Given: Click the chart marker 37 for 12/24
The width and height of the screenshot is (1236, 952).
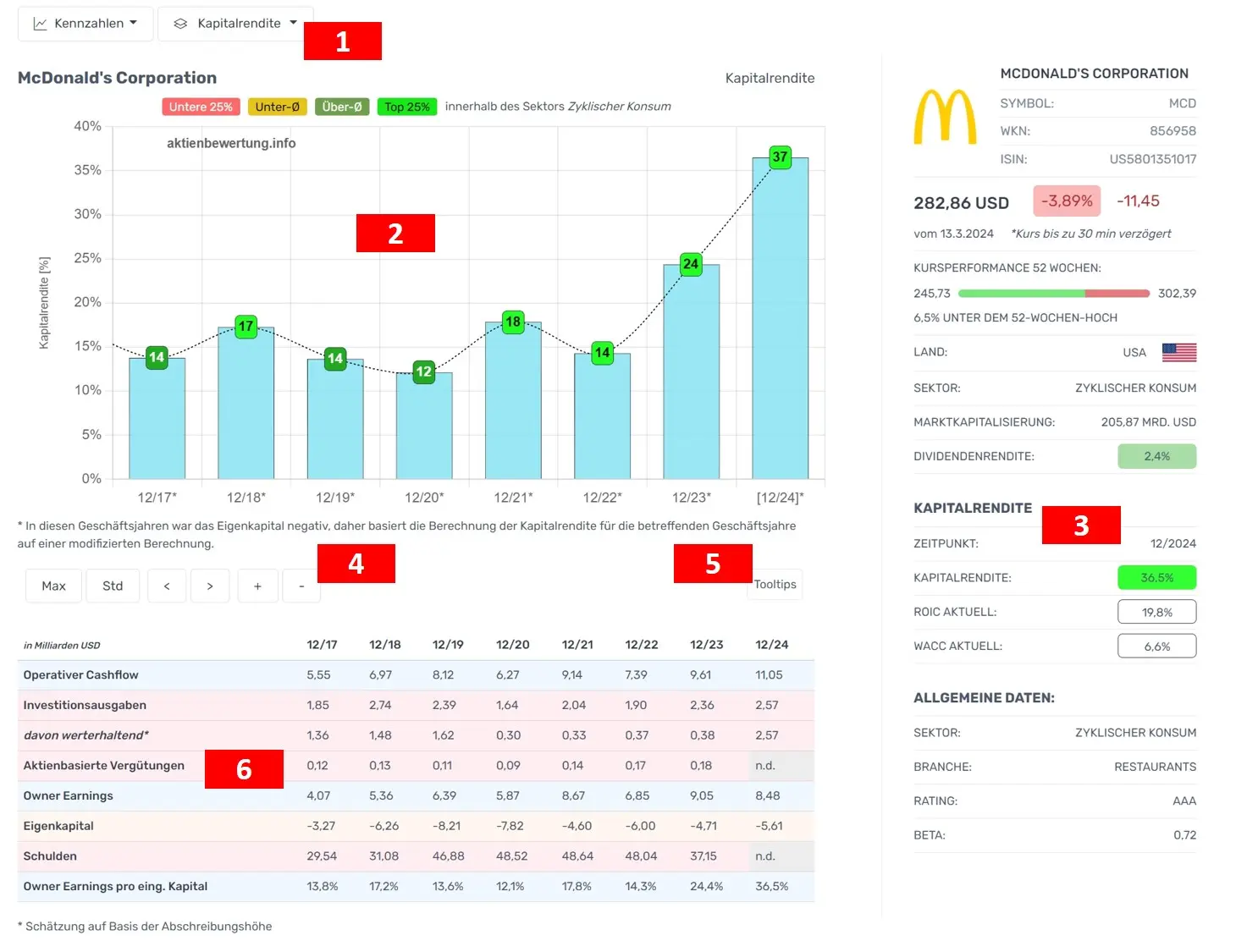Looking at the screenshot, I should [x=780, y=157].
